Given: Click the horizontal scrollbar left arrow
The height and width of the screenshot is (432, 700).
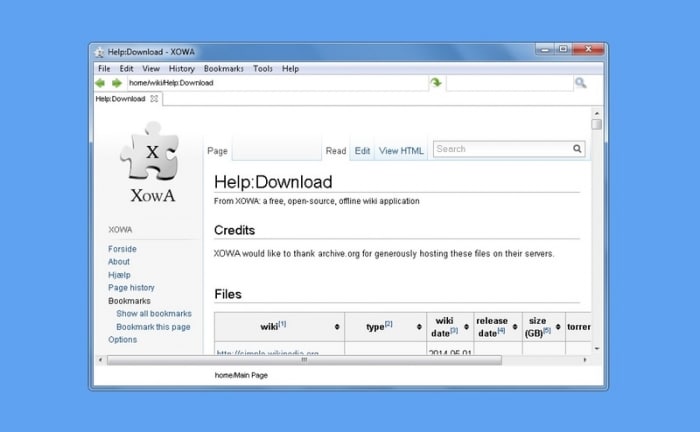Looking at the screenshot, I should 100,360.
